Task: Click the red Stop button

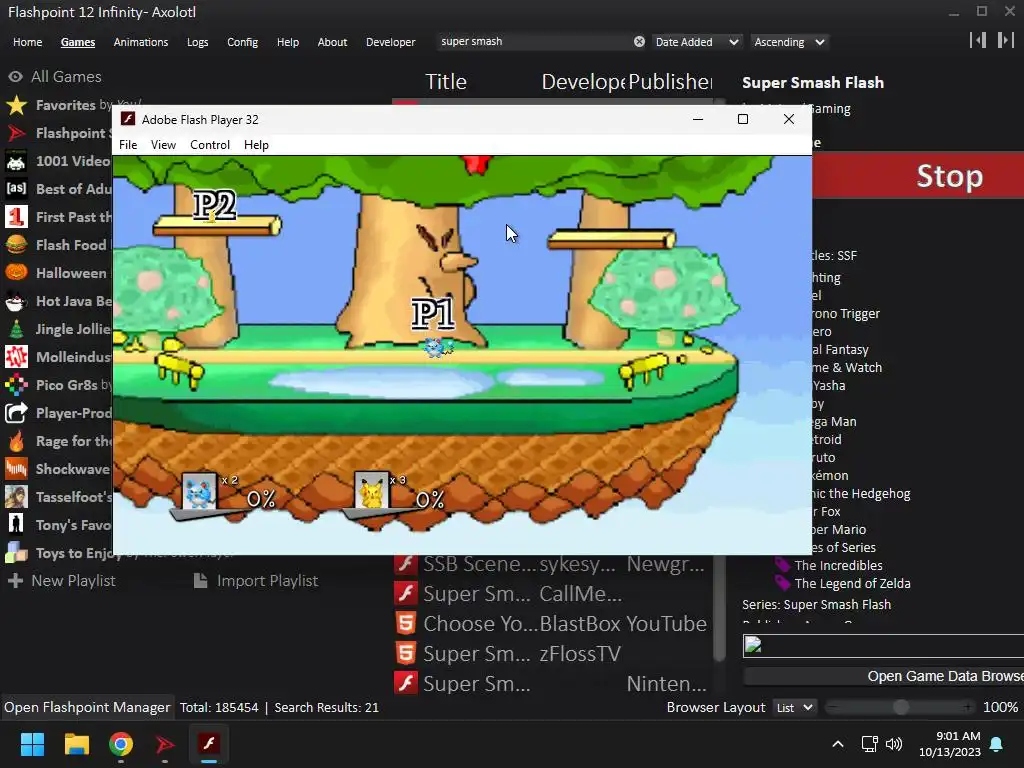Action: point(918,175)
